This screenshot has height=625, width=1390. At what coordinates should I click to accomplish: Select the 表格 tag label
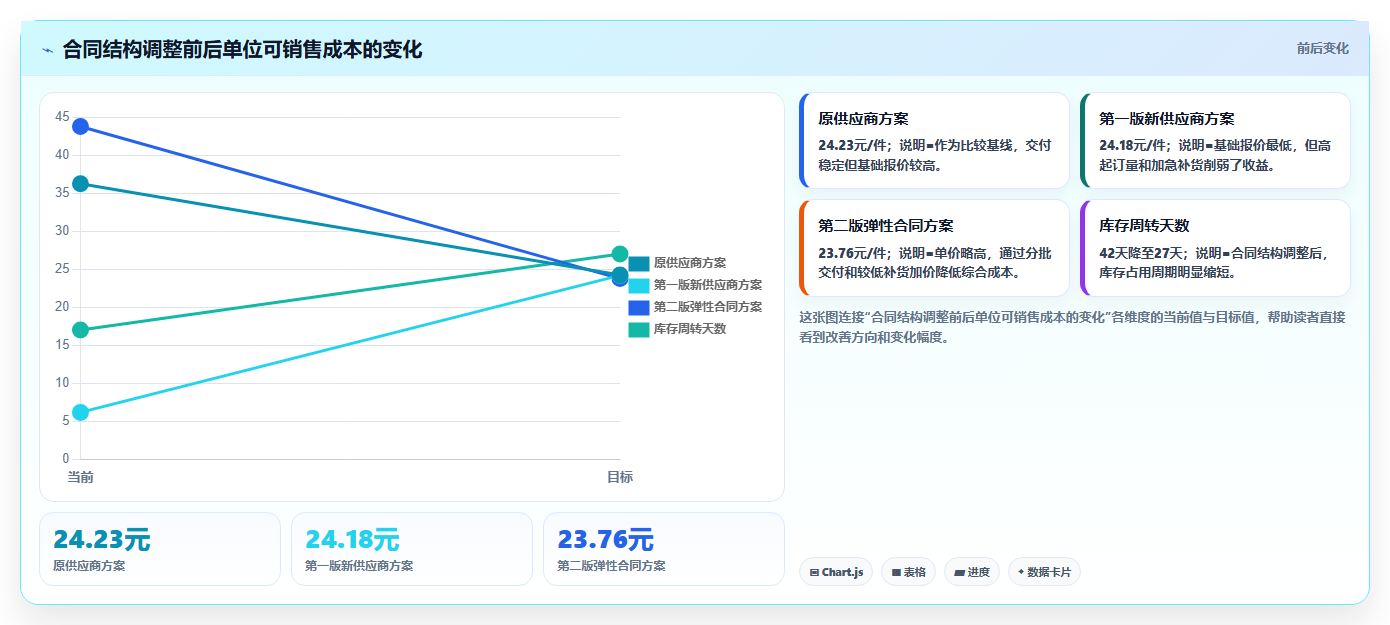[x=915, y=573]
